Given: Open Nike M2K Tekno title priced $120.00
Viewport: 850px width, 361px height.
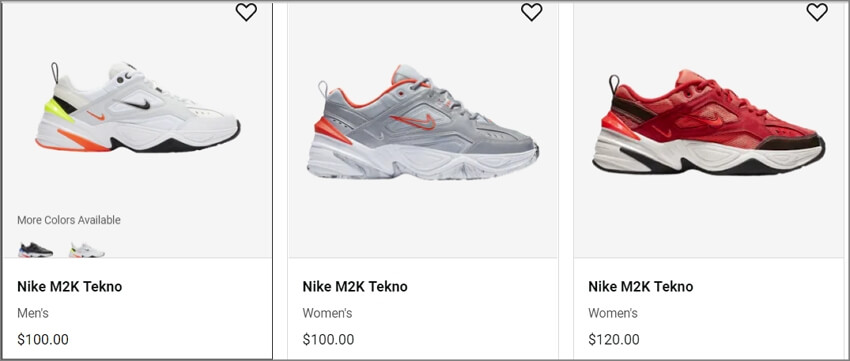Looking at the screenshot, I should [x=641, y=286].
